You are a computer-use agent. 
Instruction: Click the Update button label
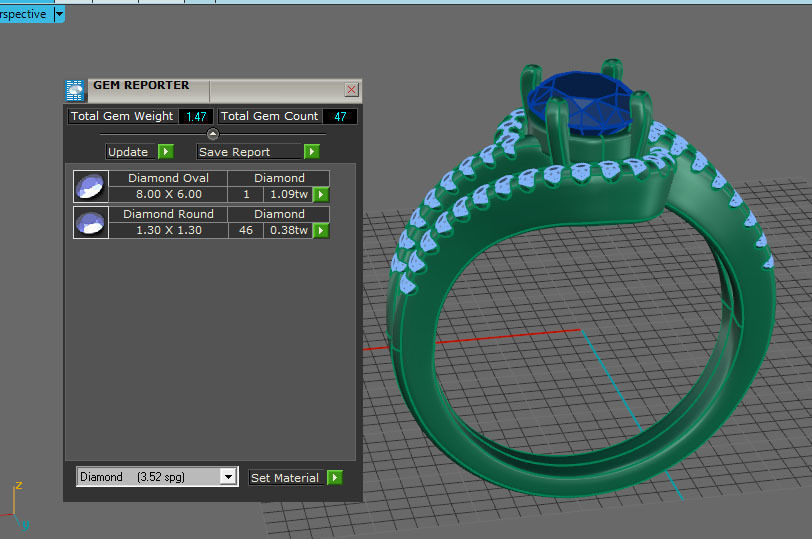pyautogui.click(x=130, y=152)
